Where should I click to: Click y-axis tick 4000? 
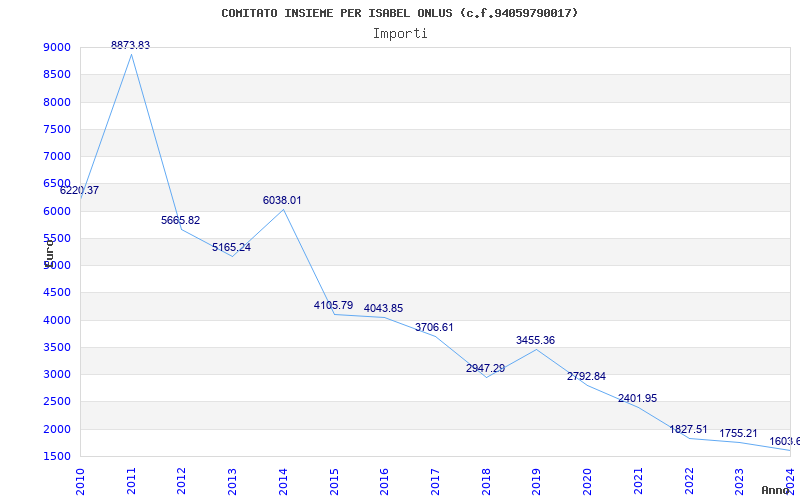pyautogui.click(x=57, y=320)
